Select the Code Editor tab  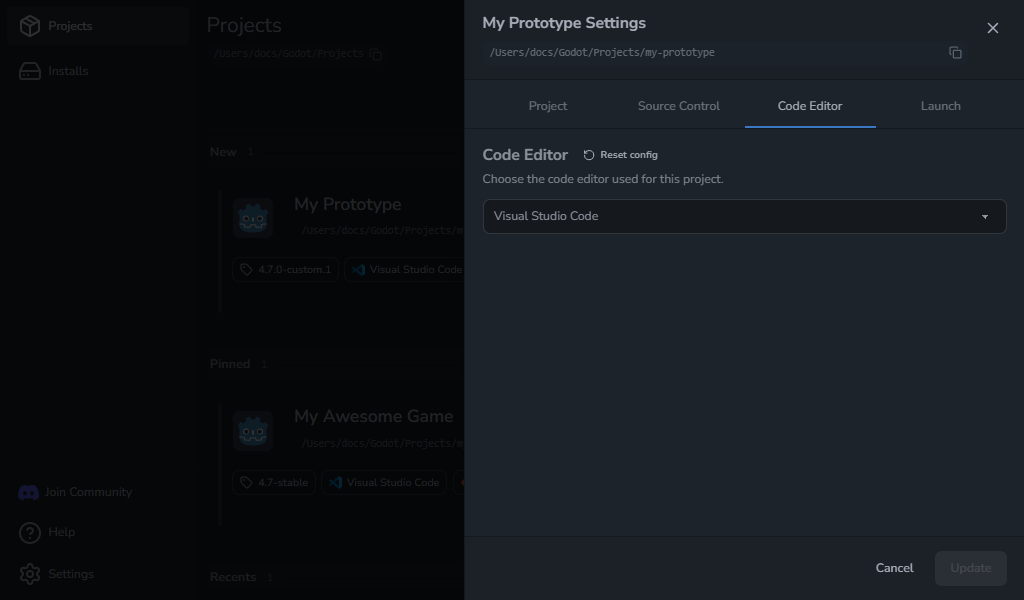tap(810, 106)
